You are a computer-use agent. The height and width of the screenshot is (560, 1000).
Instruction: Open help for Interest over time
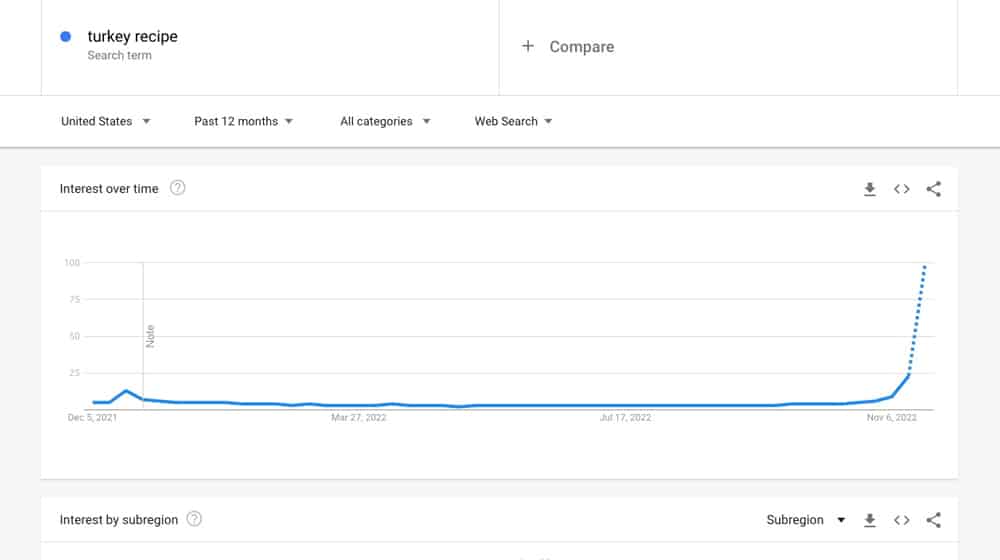tap(177, 188)
